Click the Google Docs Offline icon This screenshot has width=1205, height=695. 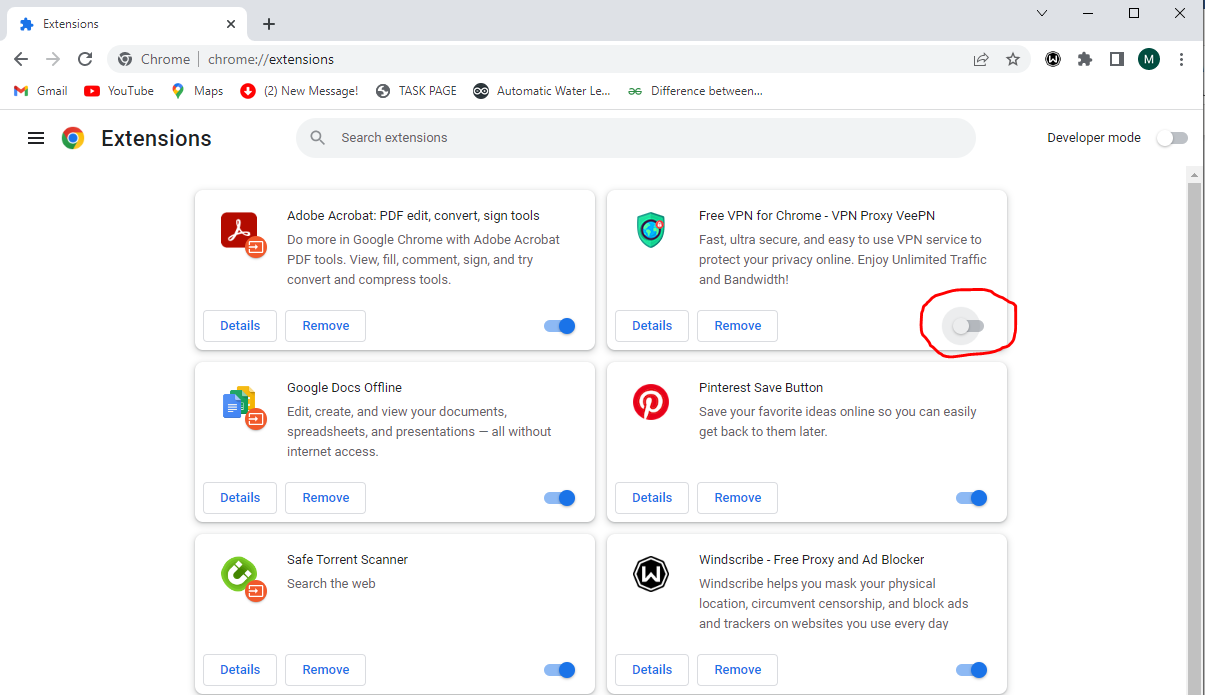click(x=242, y=406)
